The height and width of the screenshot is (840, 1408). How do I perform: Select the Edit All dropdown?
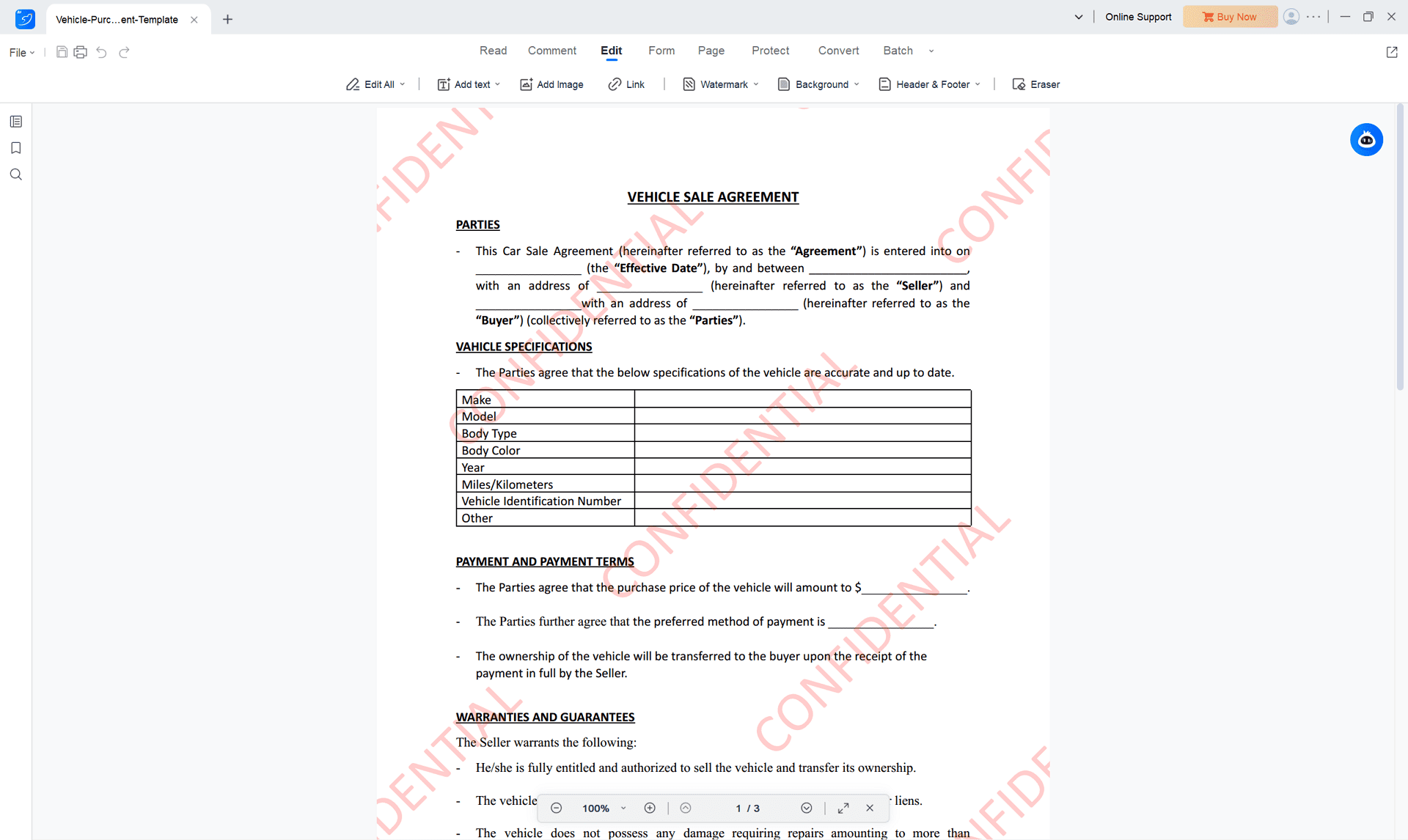405,85
